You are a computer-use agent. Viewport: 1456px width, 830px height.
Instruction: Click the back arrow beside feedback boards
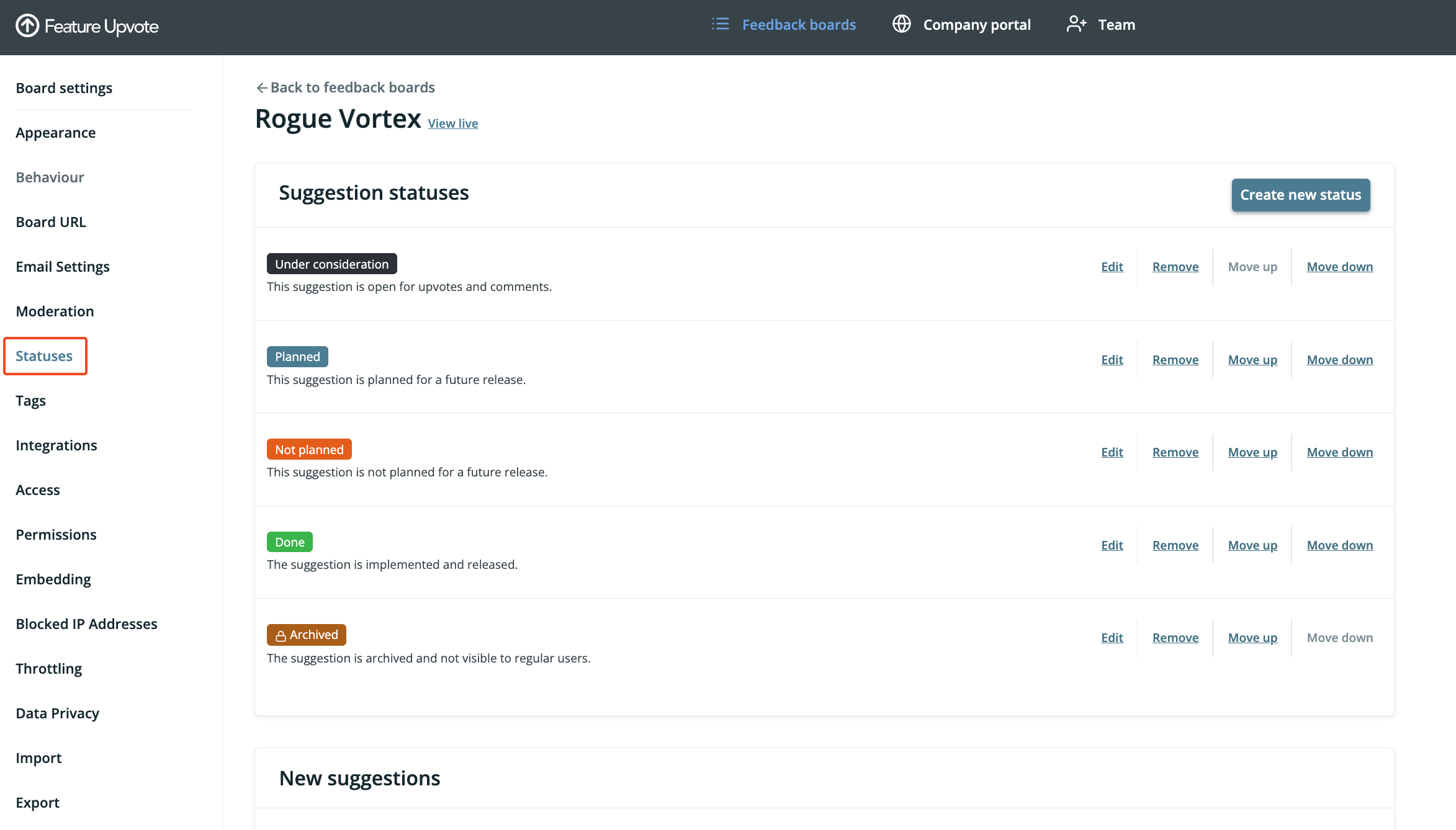pos(262,88)
